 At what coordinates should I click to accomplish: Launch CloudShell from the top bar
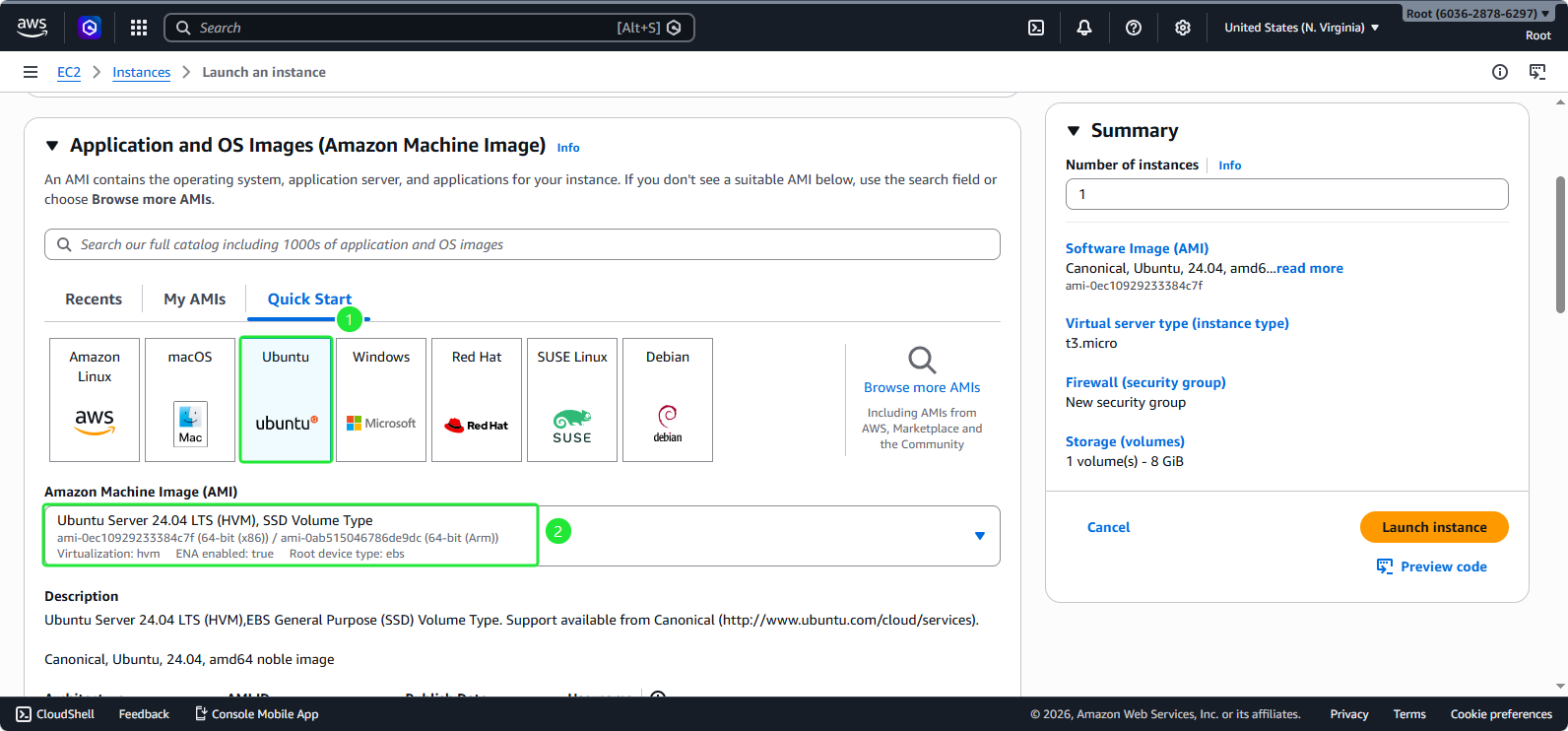point(1036,28)
